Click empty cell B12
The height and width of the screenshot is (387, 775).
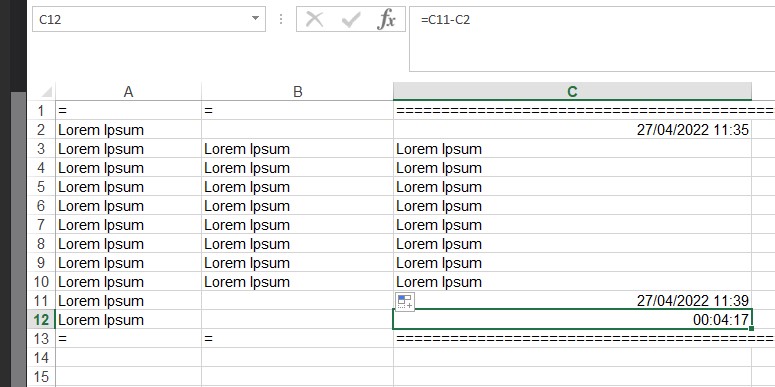tap(298, 320)
